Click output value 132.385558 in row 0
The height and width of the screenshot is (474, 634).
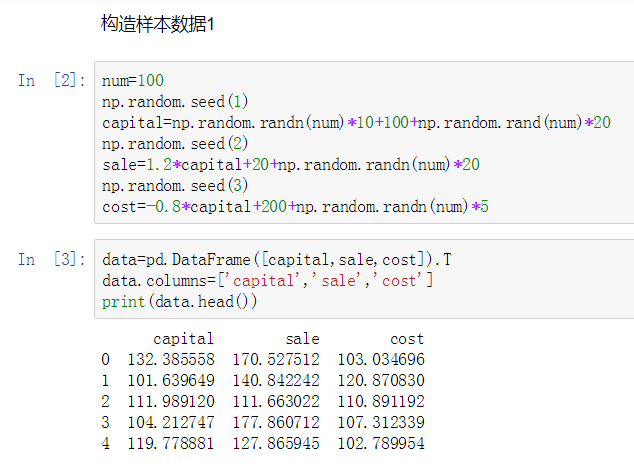(x=171, y=359)
